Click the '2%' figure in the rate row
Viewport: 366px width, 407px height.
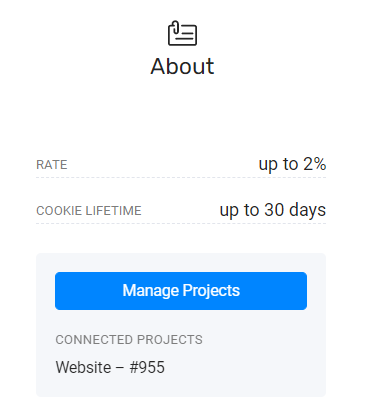tap(315, 164)
